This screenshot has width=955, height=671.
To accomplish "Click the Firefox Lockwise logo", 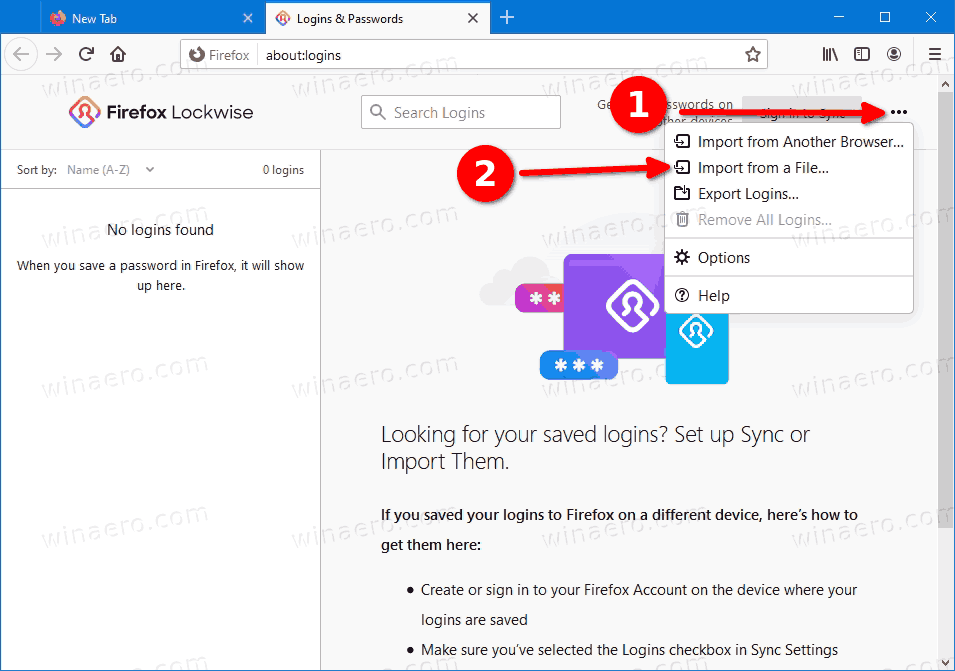I will coord(161,112).
